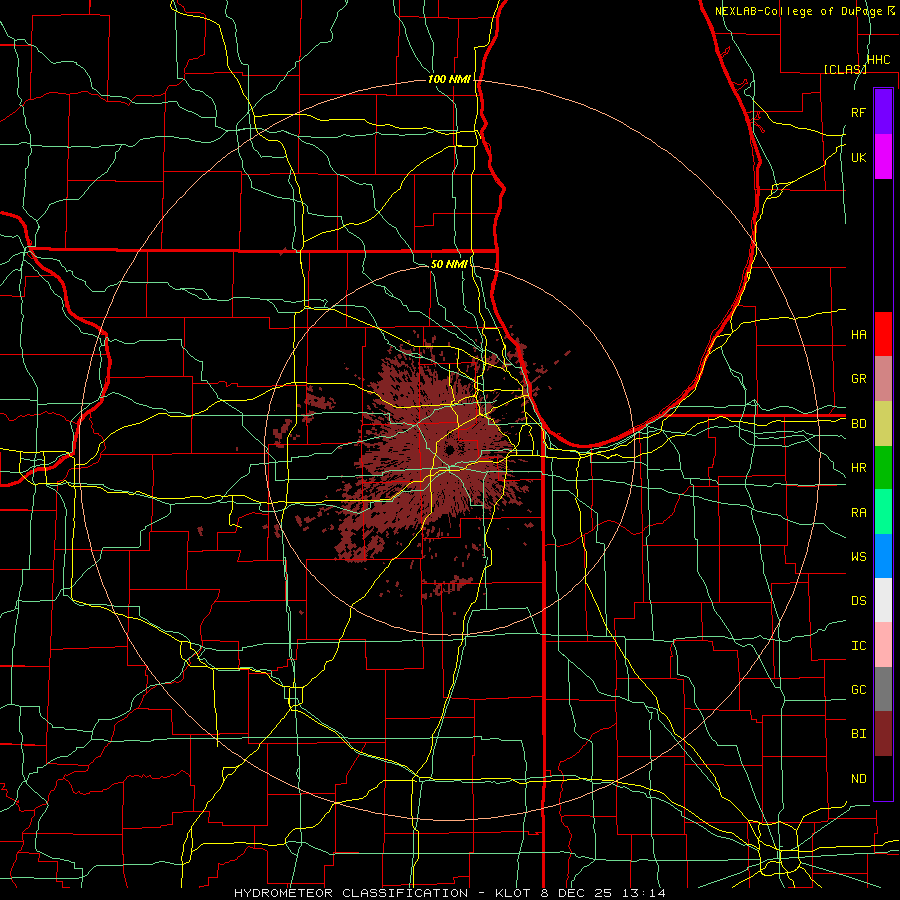900x900 pixels.
Task: Click the [CLAS] units label
Action: tap(845, 69)
